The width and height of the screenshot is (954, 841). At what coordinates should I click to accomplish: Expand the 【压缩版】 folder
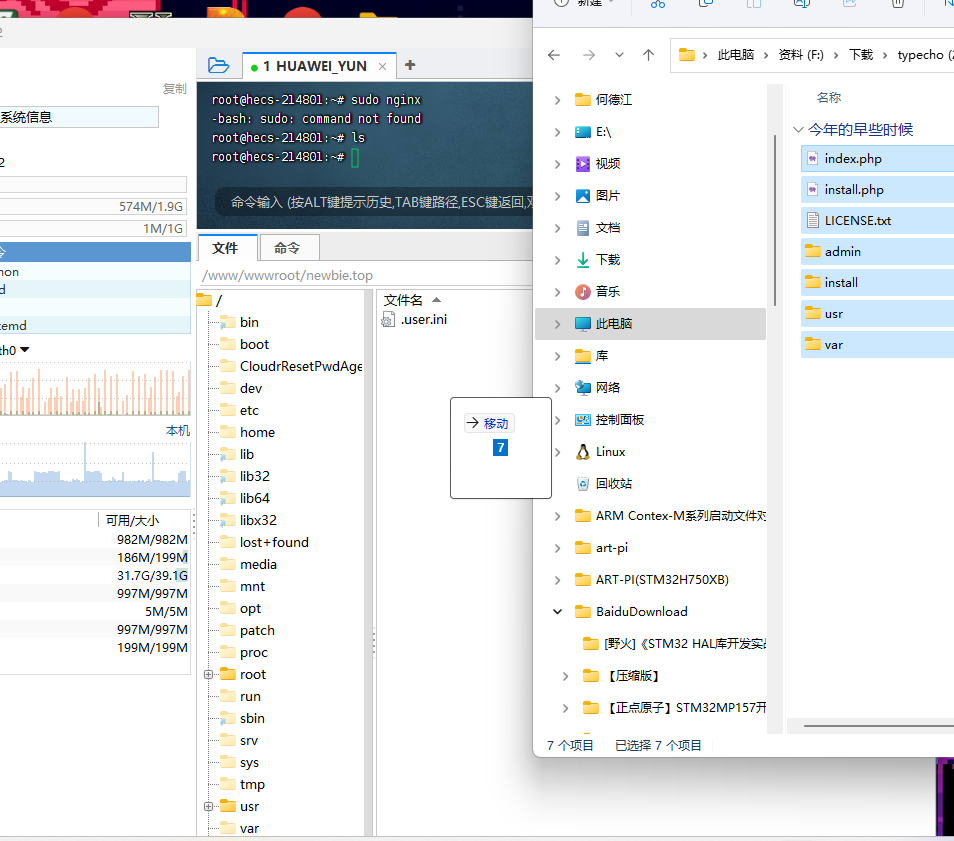click(565, 675)
